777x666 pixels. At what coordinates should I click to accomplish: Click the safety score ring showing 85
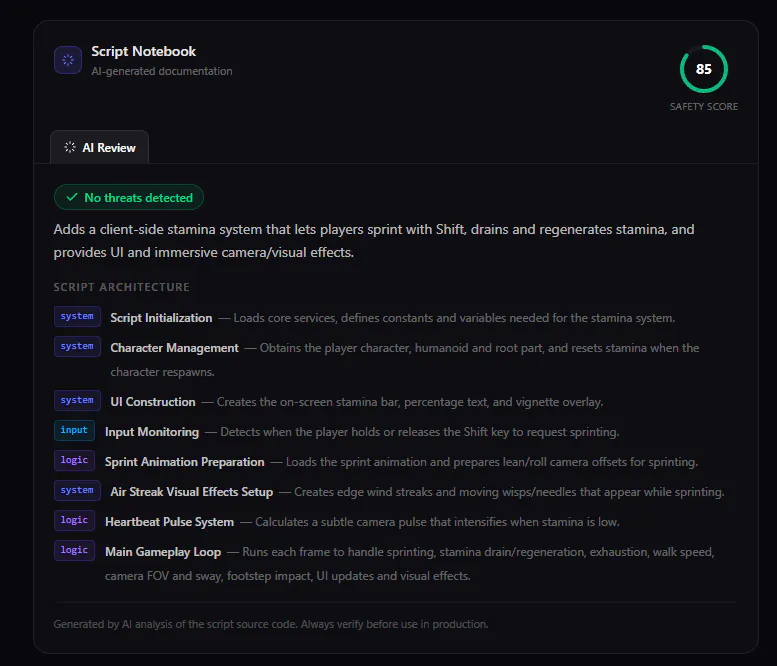click(704, 69)
